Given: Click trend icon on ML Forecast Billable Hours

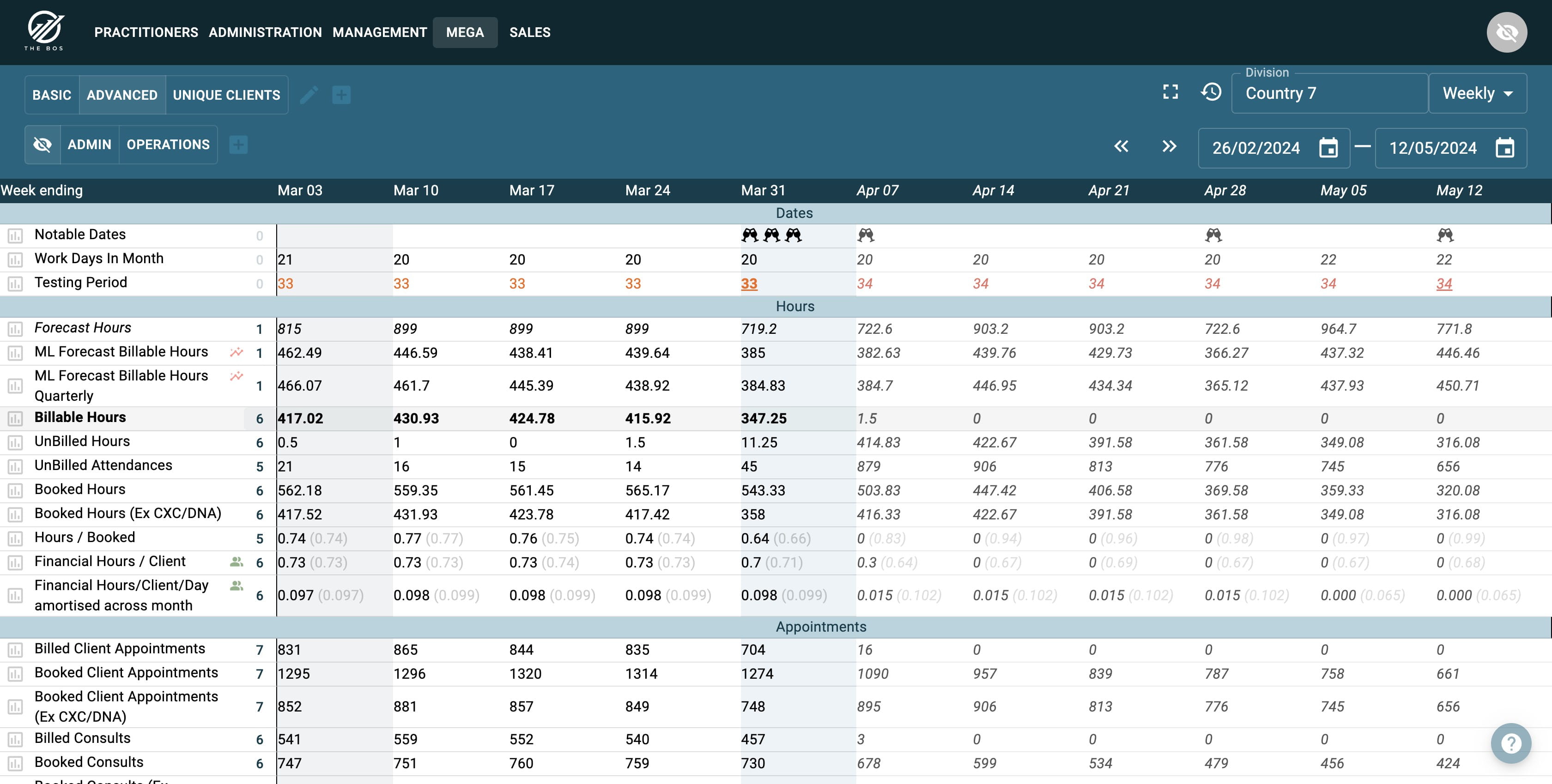Looking at the screenshot, I should click(x=237, y=352).
